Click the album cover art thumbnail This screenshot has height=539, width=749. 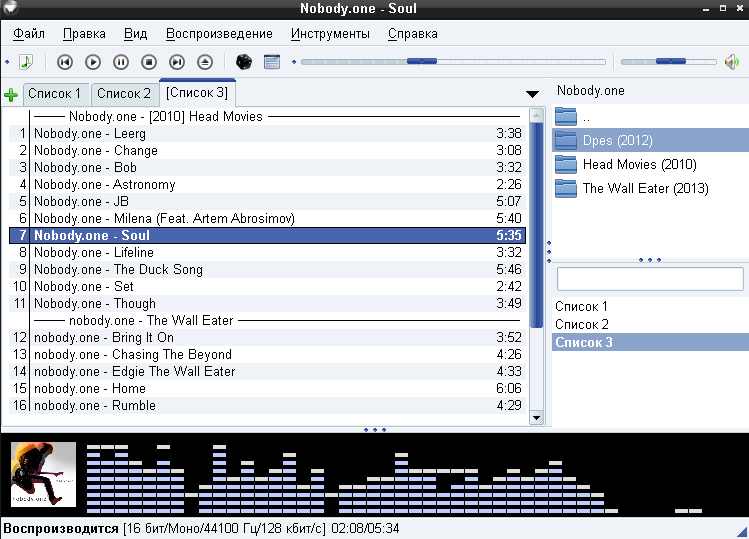click(43, 474)
